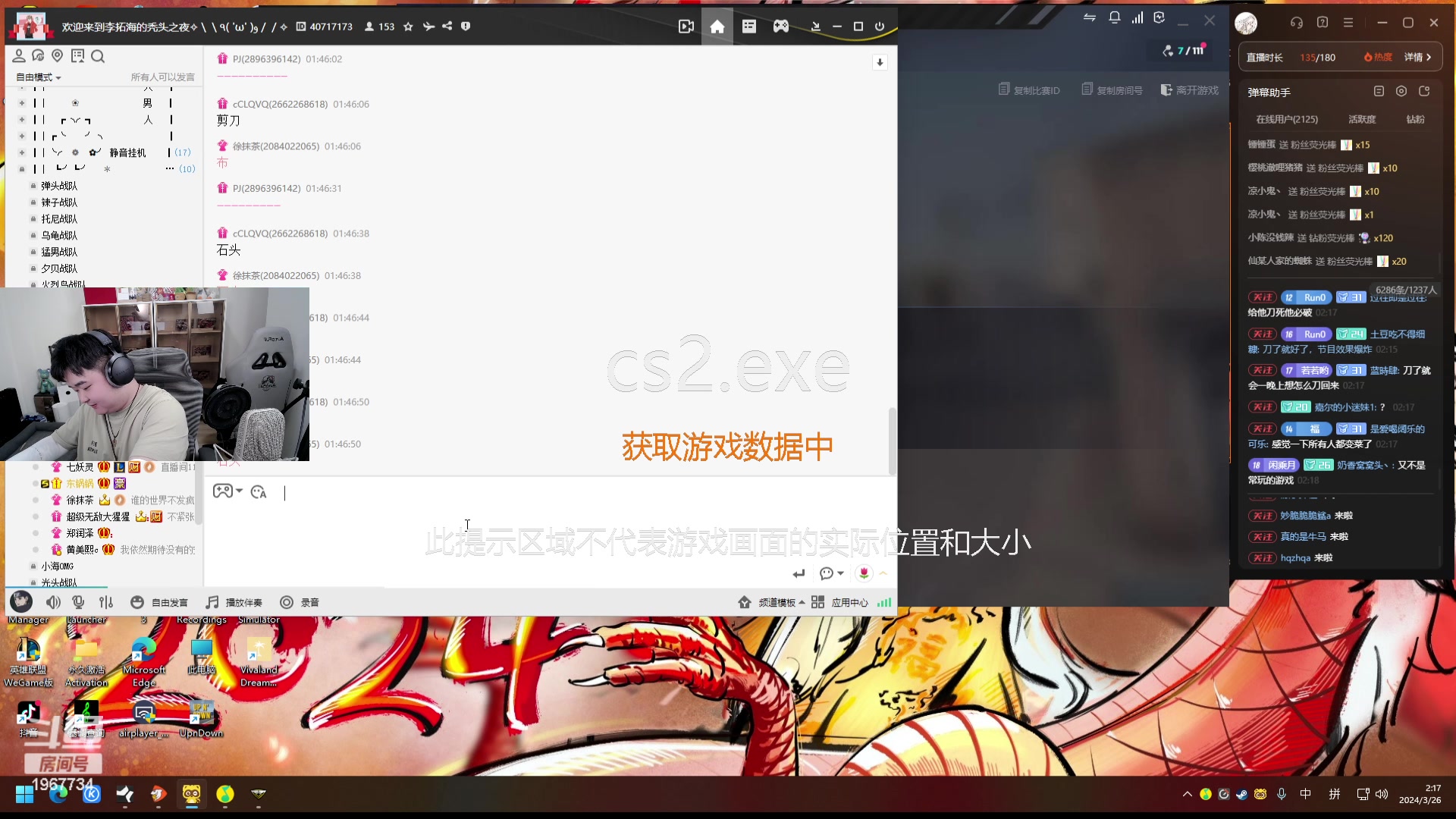Toggle 自由发言 free speech mode
1456x819 pixels.
coord(159,602)
